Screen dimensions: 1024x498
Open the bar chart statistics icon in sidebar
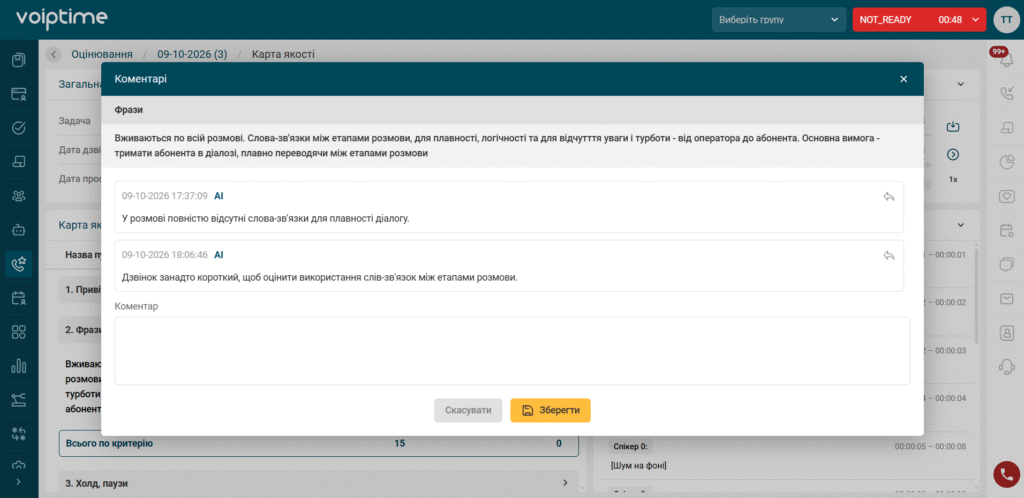click(x=19, y=366)
